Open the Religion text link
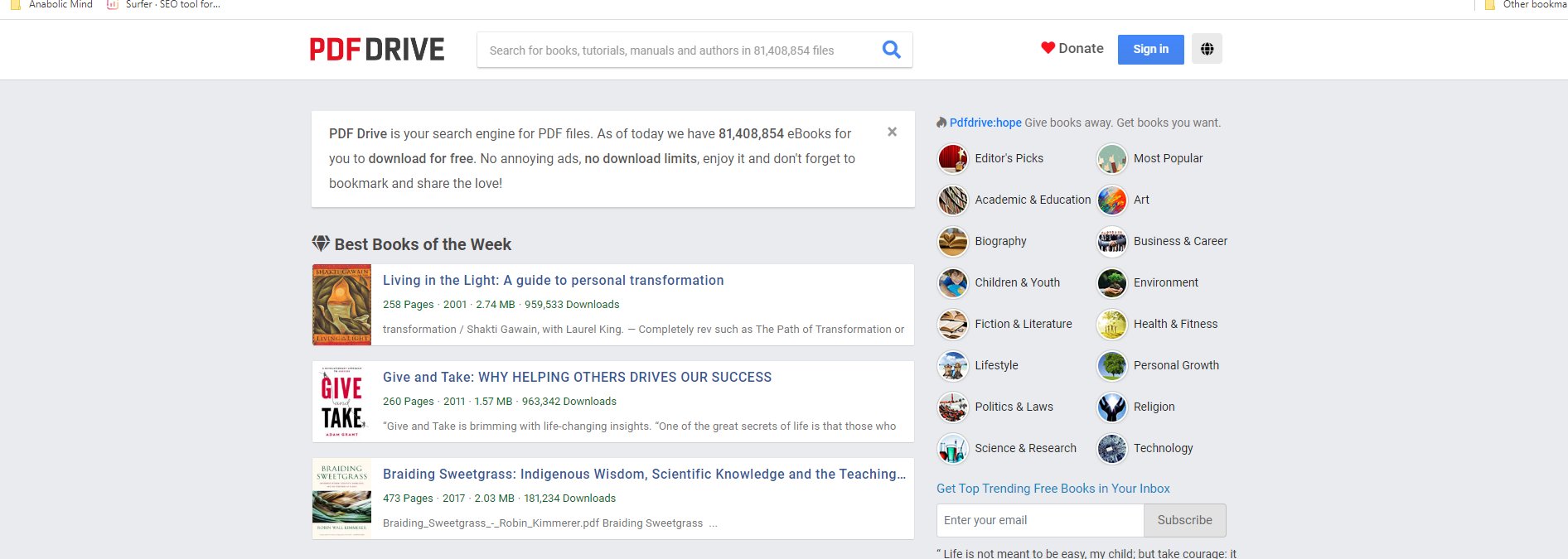The width and height of the screenshot is (1568, 559). coord(1154,407)
